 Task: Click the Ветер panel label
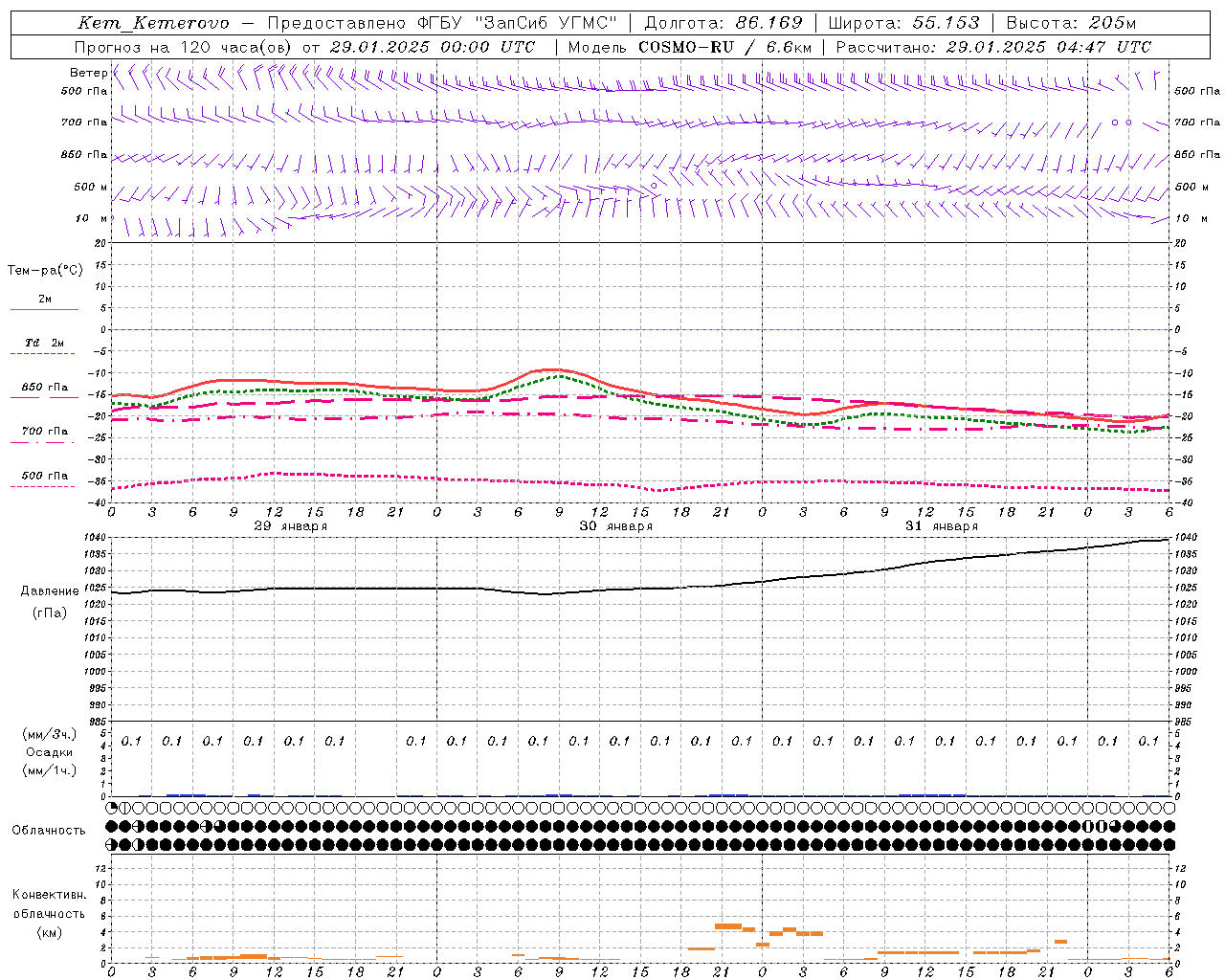pyautogui.click(x=88, y=73)
